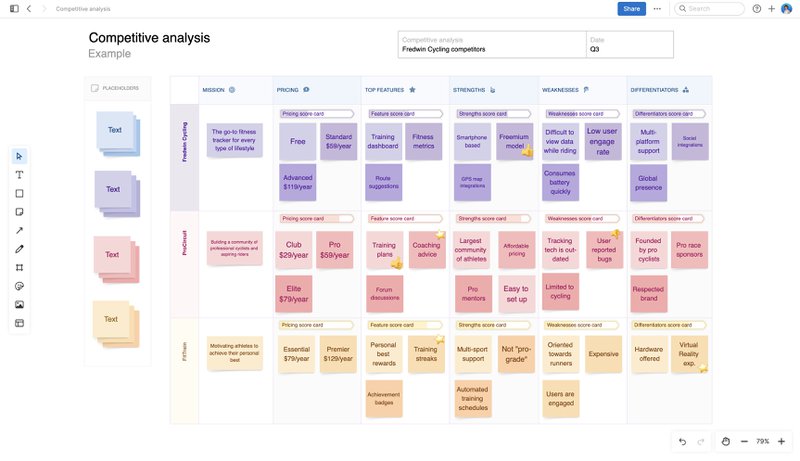Image resolution: width=800 pixels, height=461 pixels.
Task: Pick the Sticky note tool
Action: pos(19,212)
